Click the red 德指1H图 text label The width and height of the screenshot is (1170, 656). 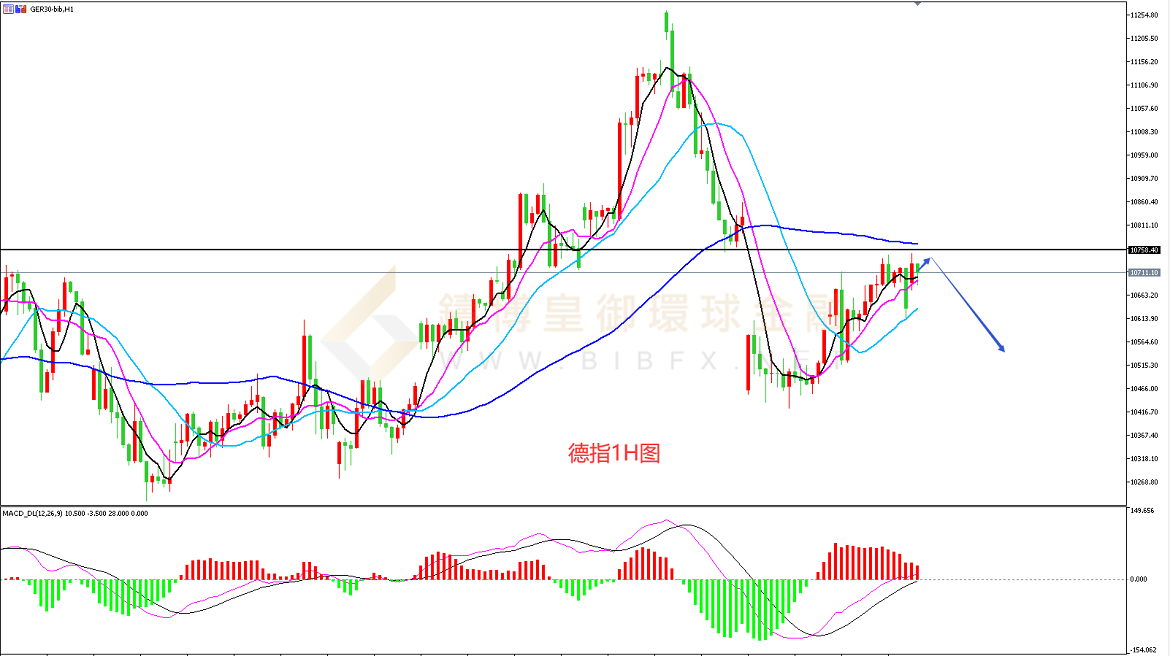[x=614, y=453]
